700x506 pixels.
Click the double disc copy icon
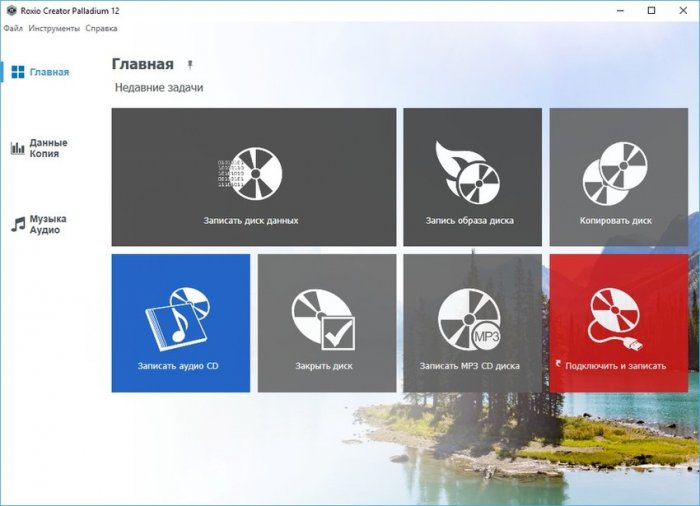(x=615, y=174)
